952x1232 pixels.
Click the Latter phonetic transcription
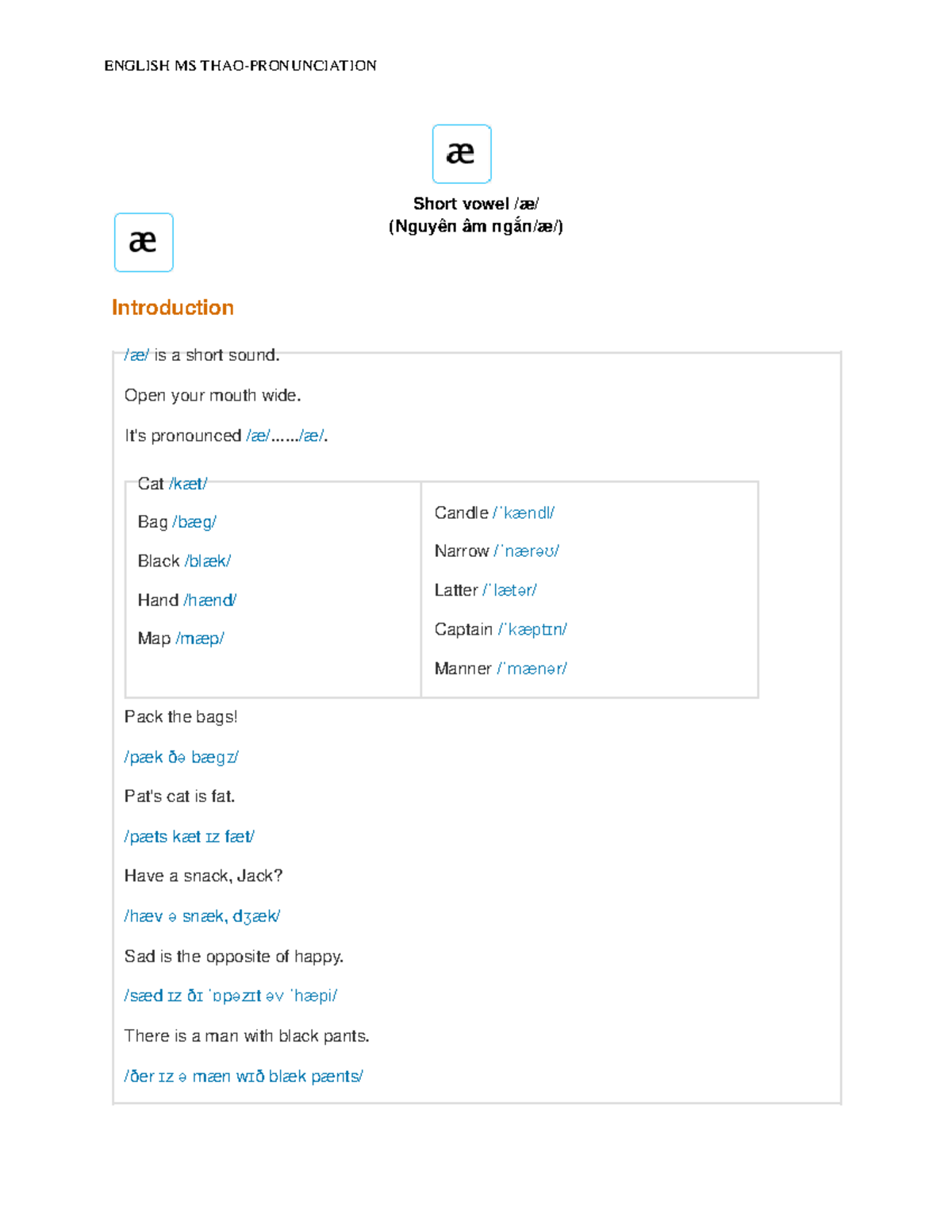510,590
